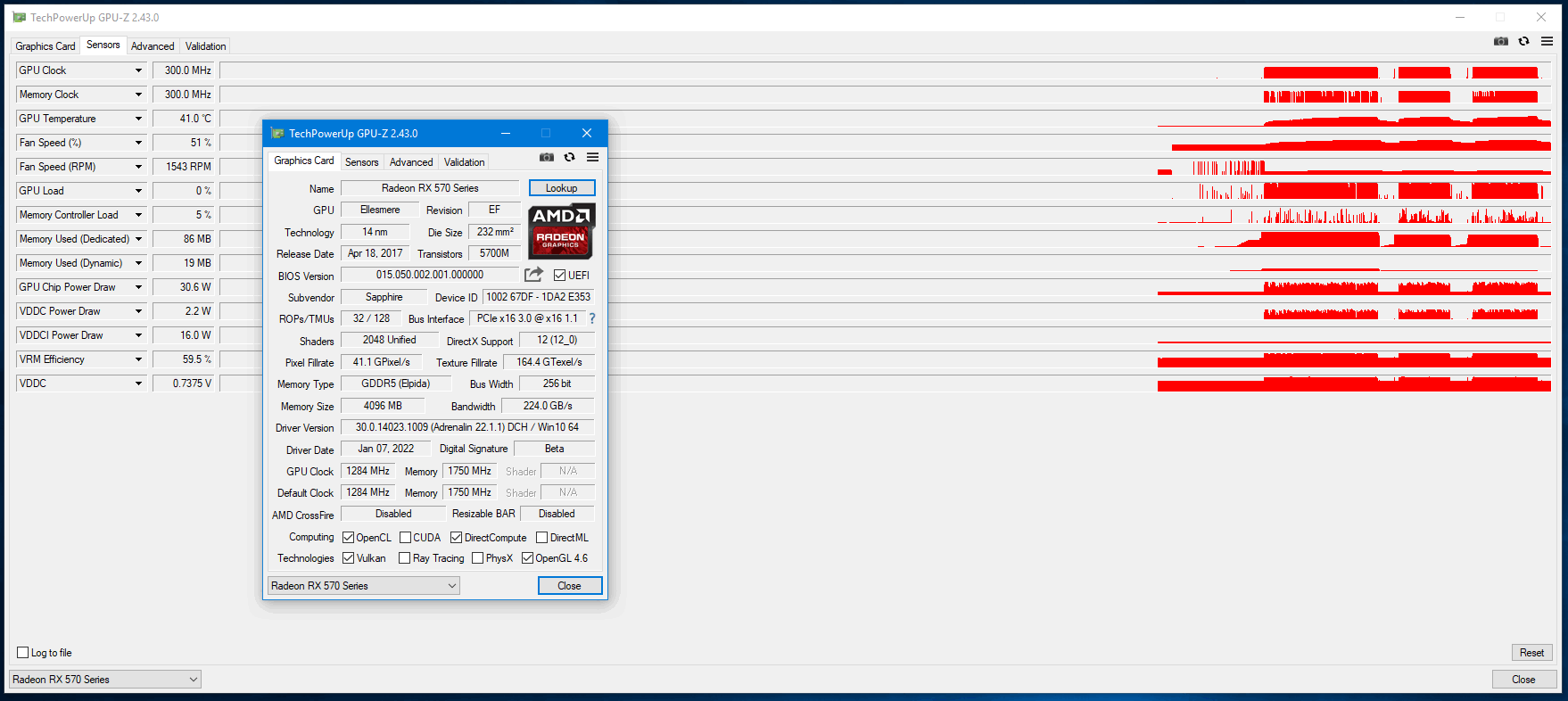Image resolution: width=1568 pixels, height=701 pixels.
Task: Click the Bus Interface question mark icon
Action: tap(591, 318)
